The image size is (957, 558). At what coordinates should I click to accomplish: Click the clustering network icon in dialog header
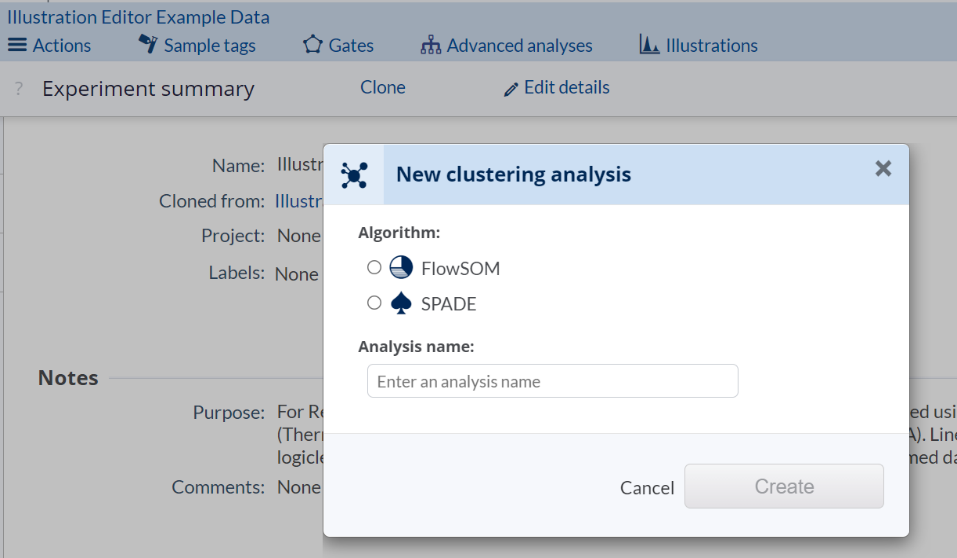coord(354,175)
